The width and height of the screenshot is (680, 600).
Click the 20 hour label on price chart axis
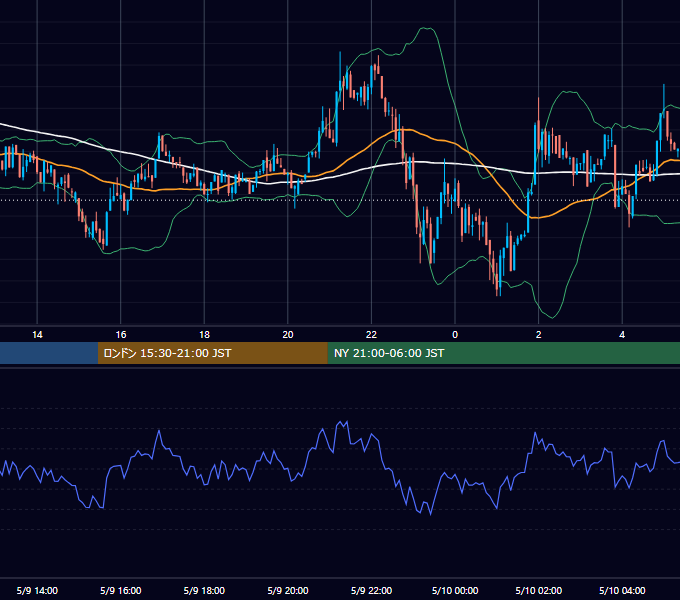pyautogui.click(x=288, y=334)
